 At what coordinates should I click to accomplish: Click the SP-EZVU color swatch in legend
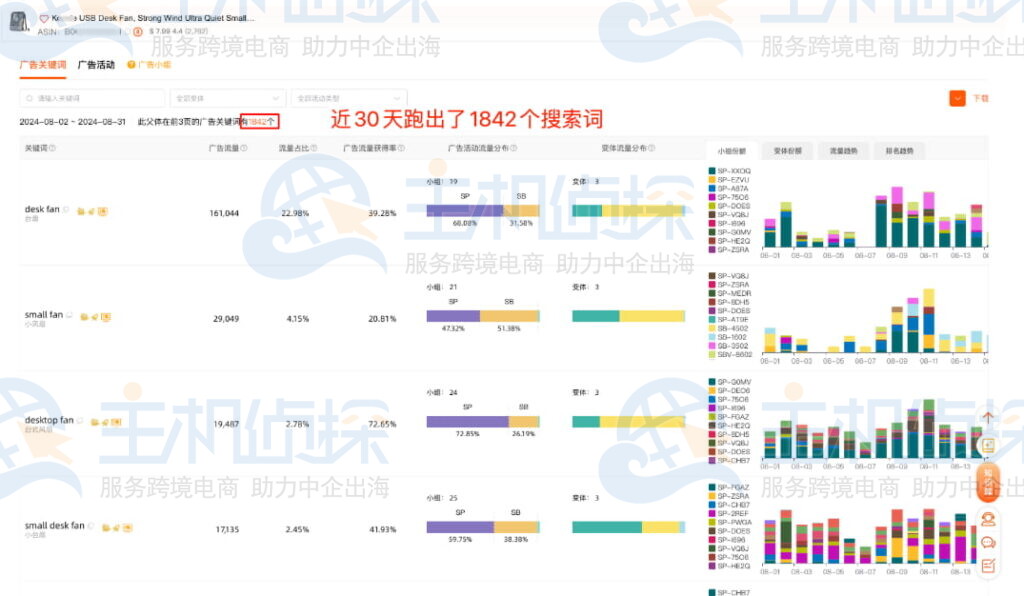click(712, 180)
